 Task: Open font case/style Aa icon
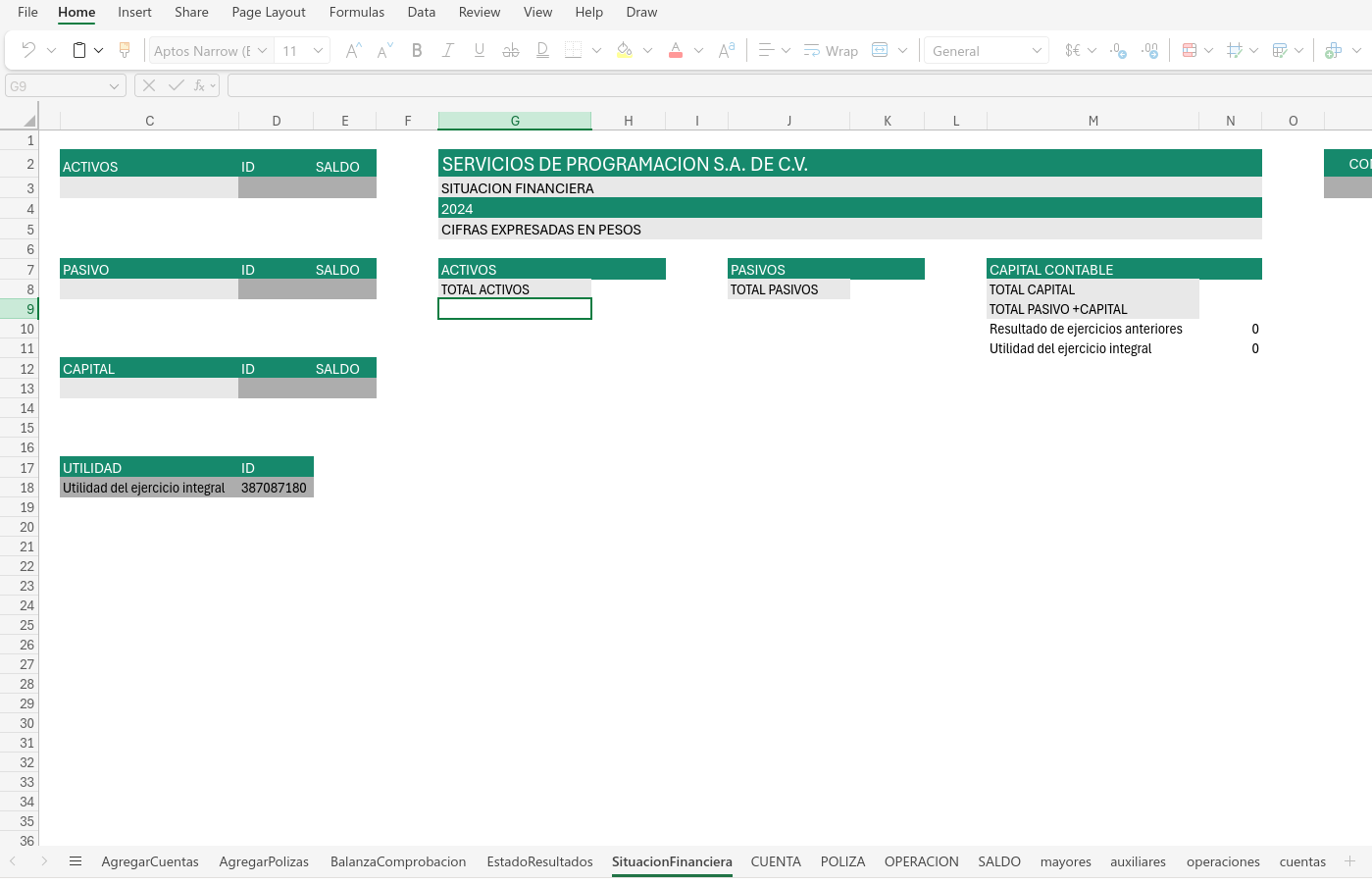727,50
